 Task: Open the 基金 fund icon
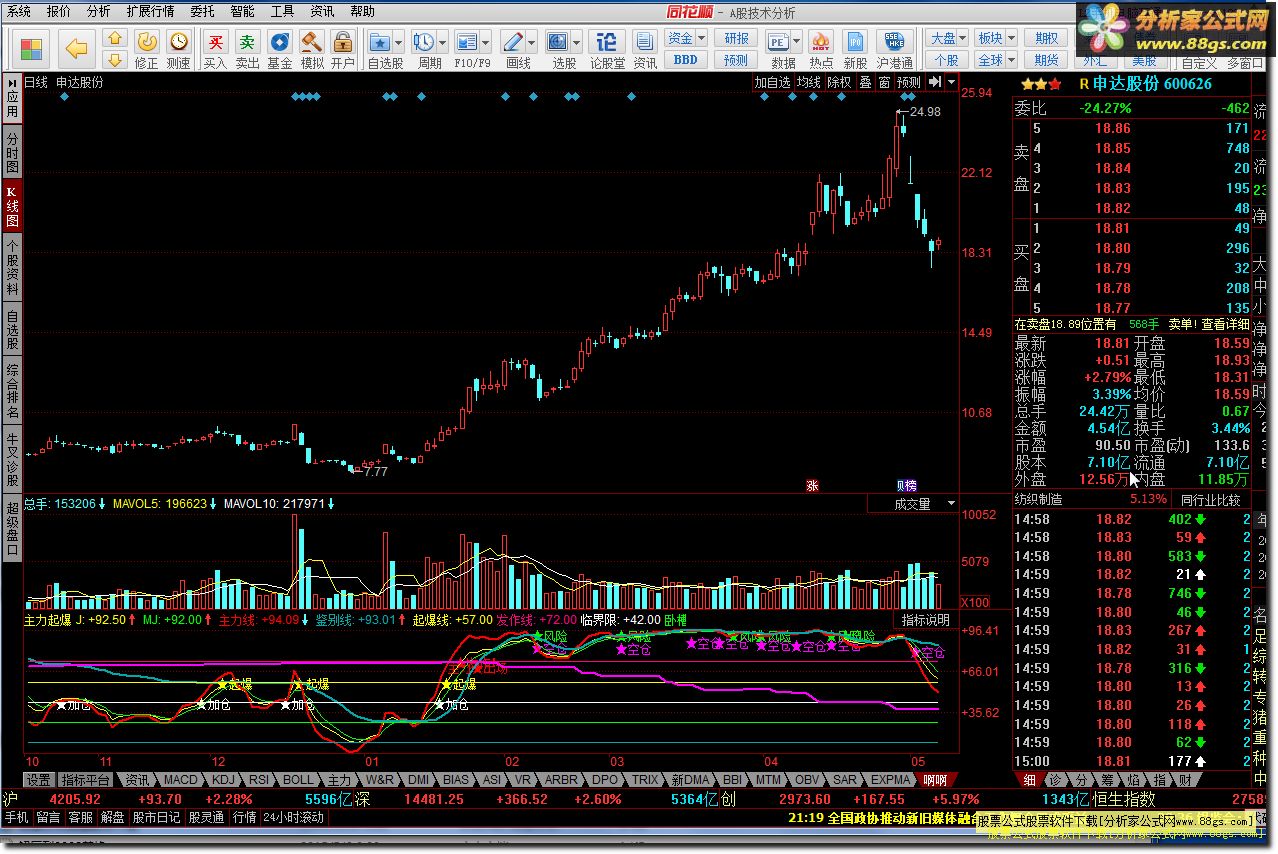[x=279, y=50]
